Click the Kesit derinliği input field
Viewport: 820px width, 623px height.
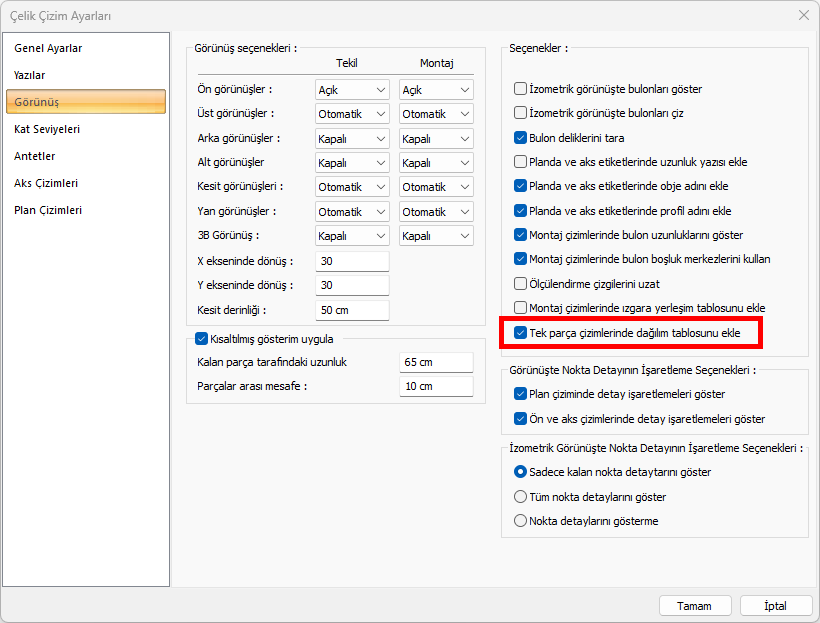coord(352,310)
